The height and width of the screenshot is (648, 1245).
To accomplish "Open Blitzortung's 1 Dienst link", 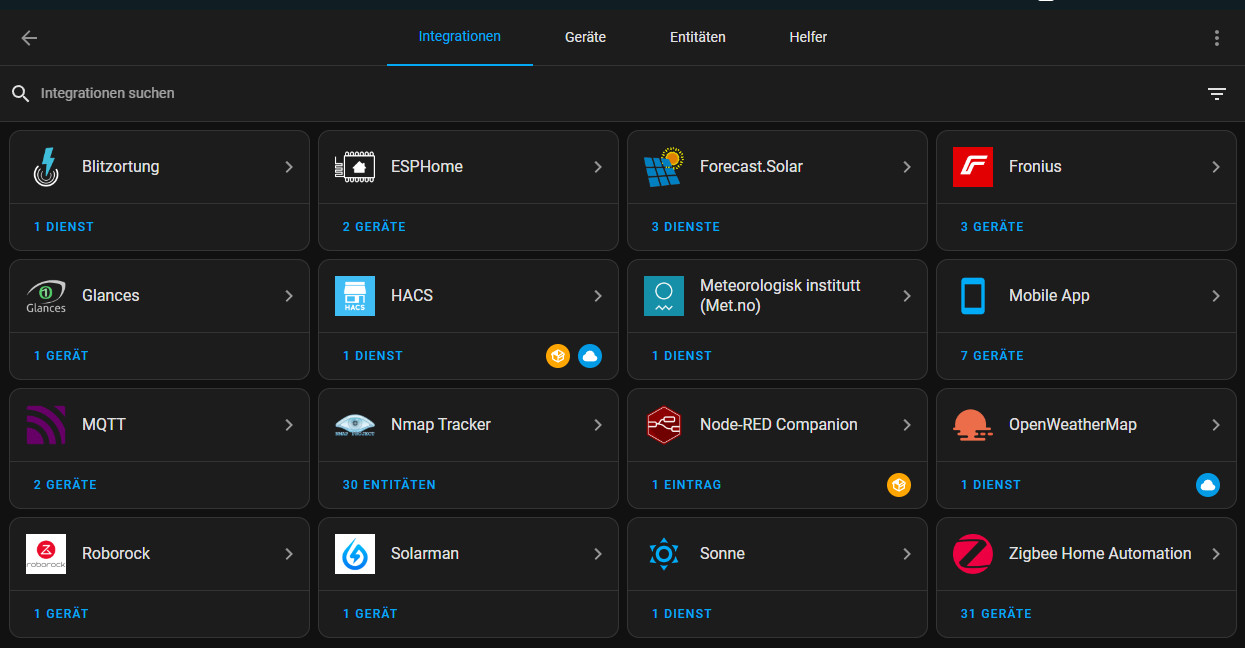I will tap(64, 227).
